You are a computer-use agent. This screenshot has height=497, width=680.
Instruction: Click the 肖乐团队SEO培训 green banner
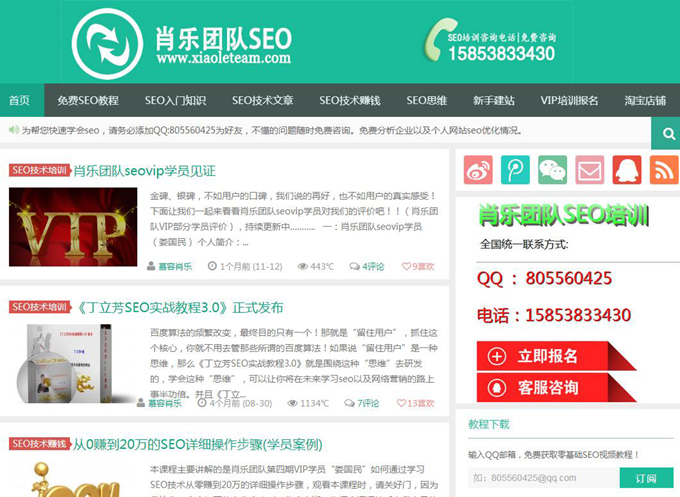click(564, 215)
